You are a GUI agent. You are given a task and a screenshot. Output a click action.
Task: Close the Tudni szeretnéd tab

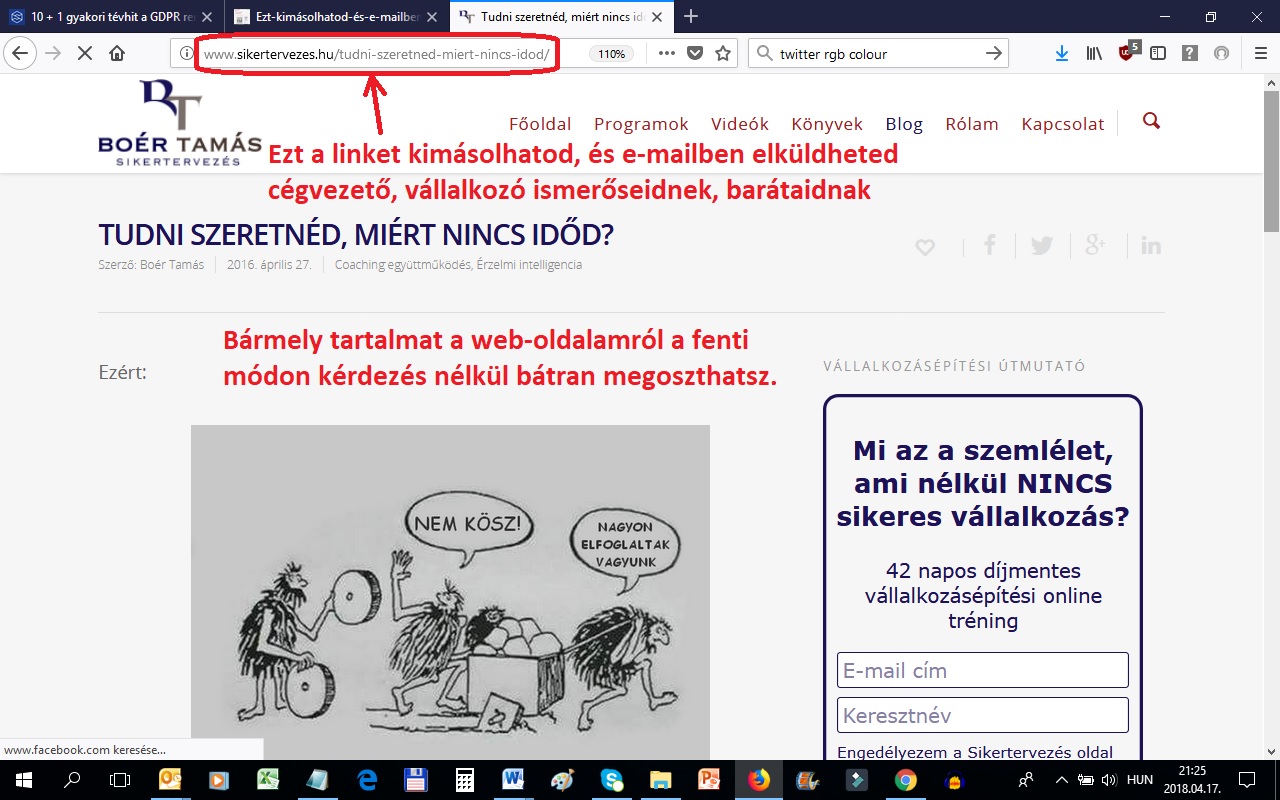(657, 16)
